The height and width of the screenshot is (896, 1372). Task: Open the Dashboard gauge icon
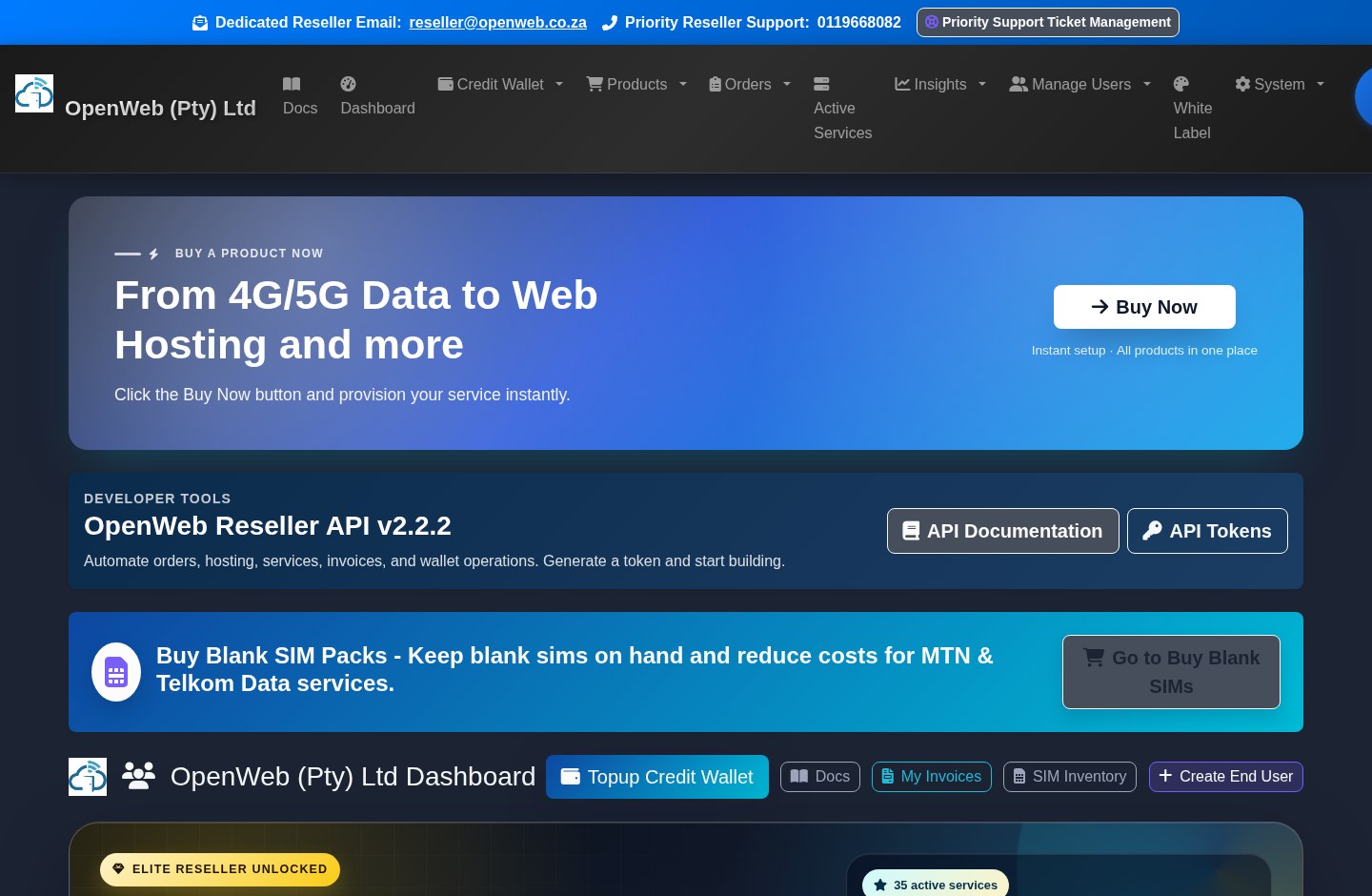[348, 84]
